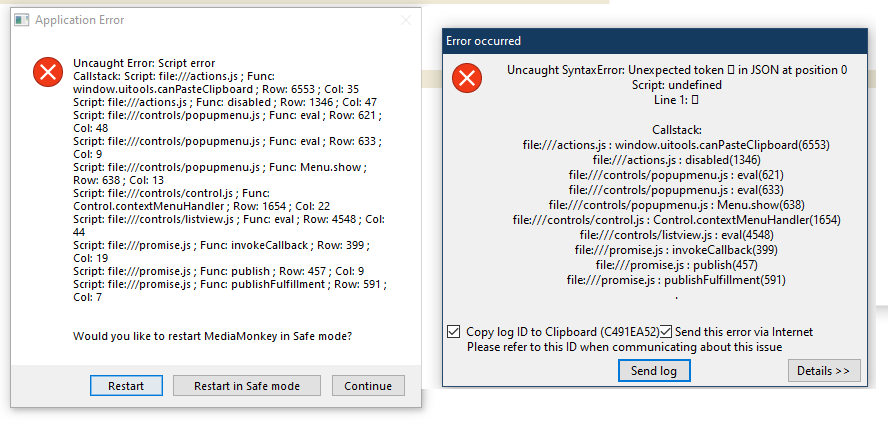This screenshot has height=421, width=888.
Task: Click Continue to dismiss the script error
Action: [368, 386]
